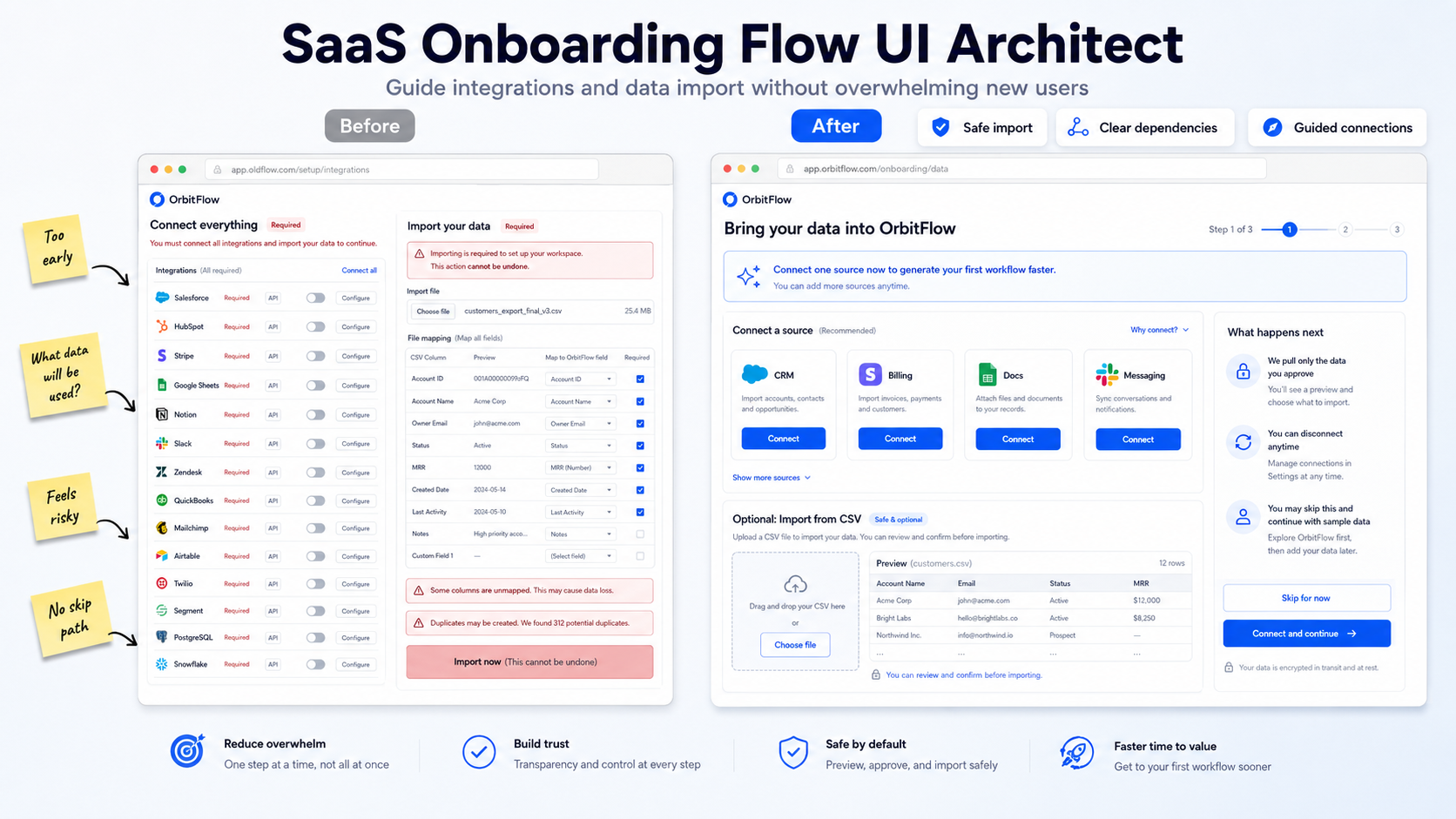Click 'Choose file' in the CSV dropzone
The width and height of the screenshot is (1456, 819).
(795, 645)
